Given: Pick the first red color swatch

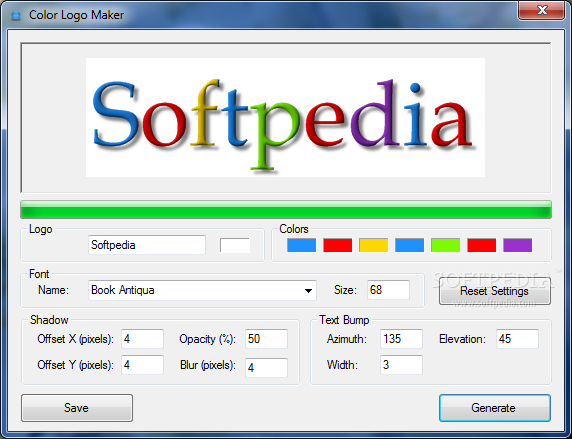Looking at the screenshot, I should tap(337, 245).
